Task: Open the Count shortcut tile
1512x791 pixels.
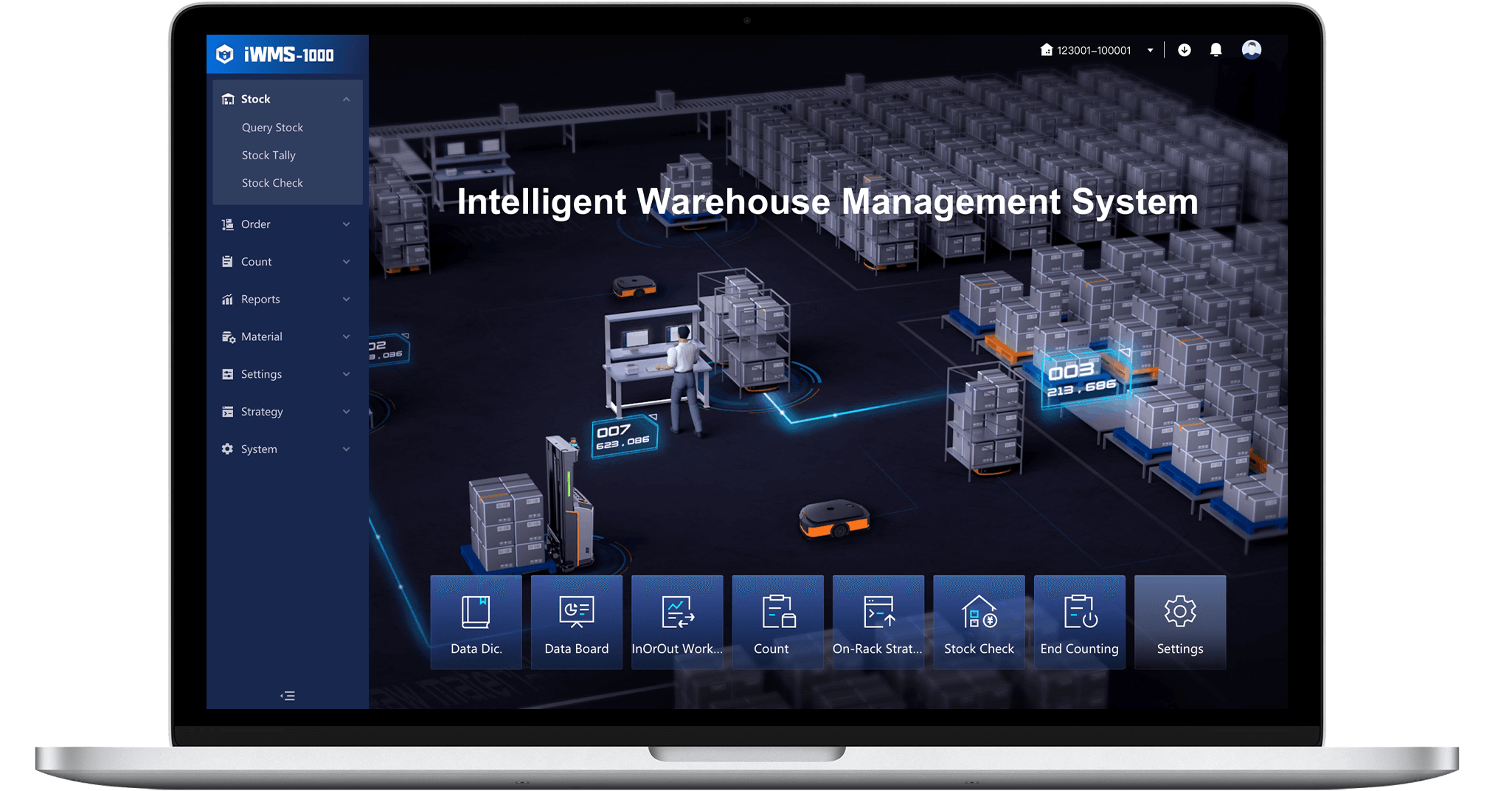Action: pos(777,622)
